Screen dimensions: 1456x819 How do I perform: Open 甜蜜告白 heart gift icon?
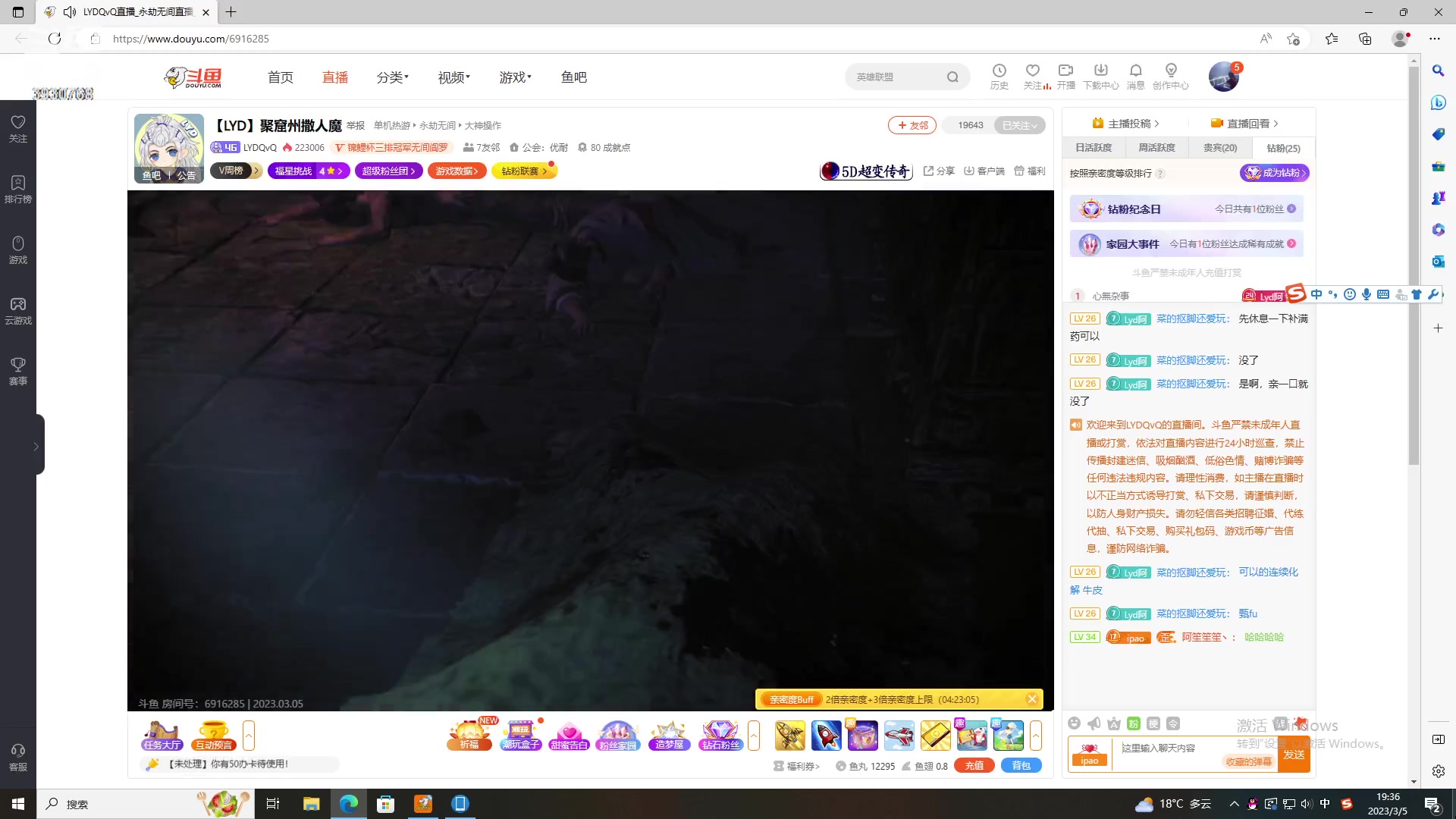tap(569, 736)
